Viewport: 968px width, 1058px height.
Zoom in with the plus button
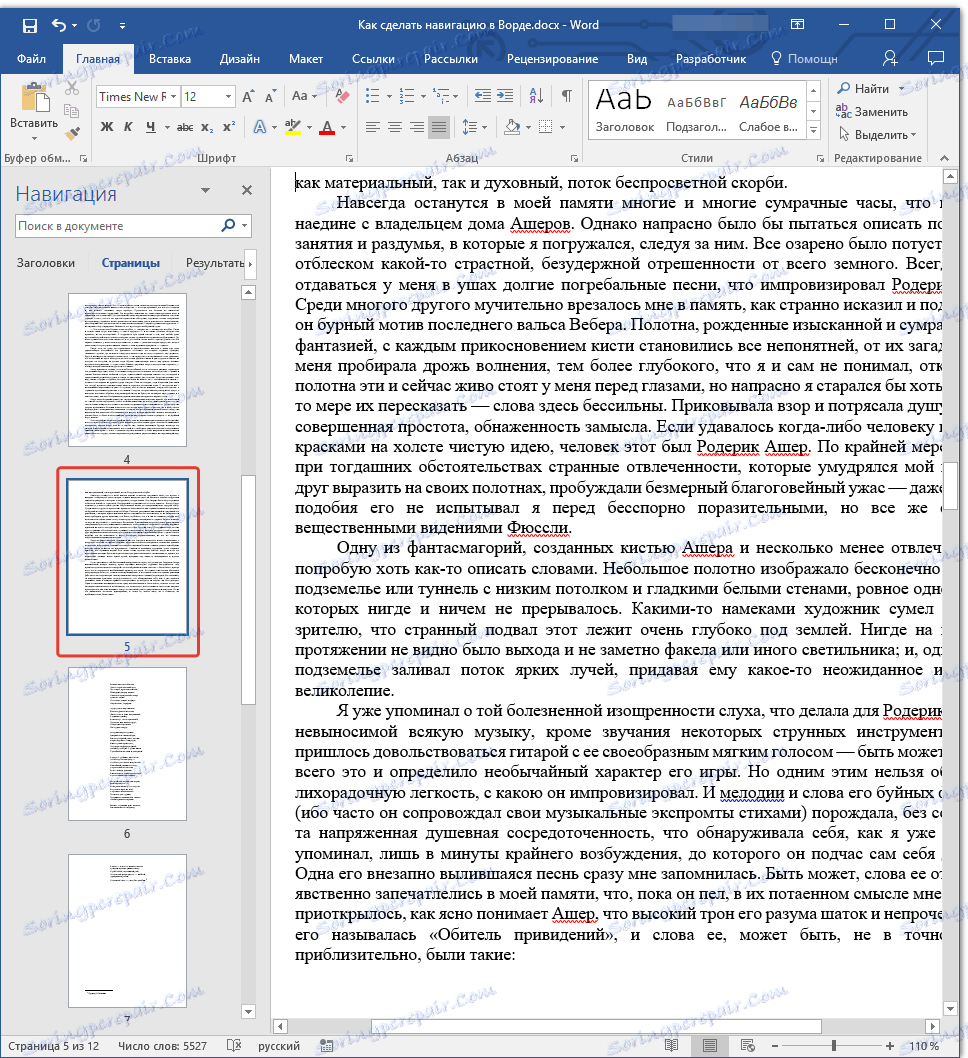[x=890, y=1046]
